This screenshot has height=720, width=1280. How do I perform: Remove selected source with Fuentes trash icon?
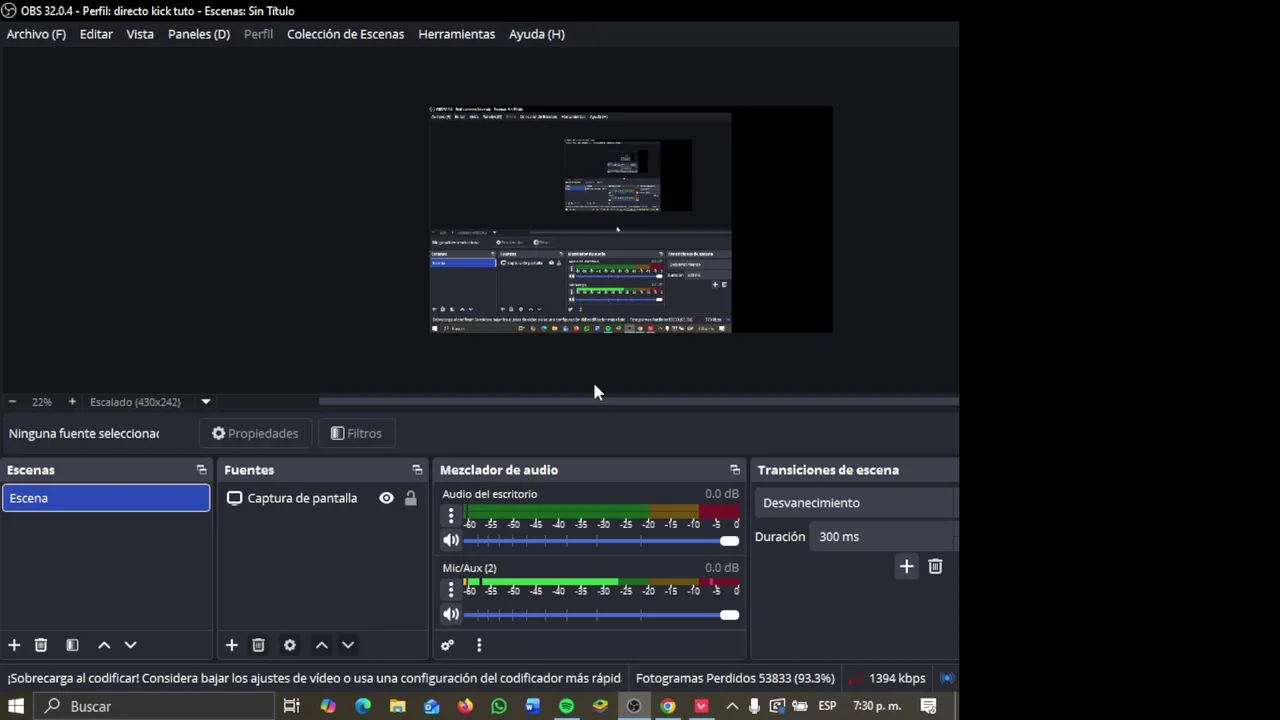[x=258, y=645]
